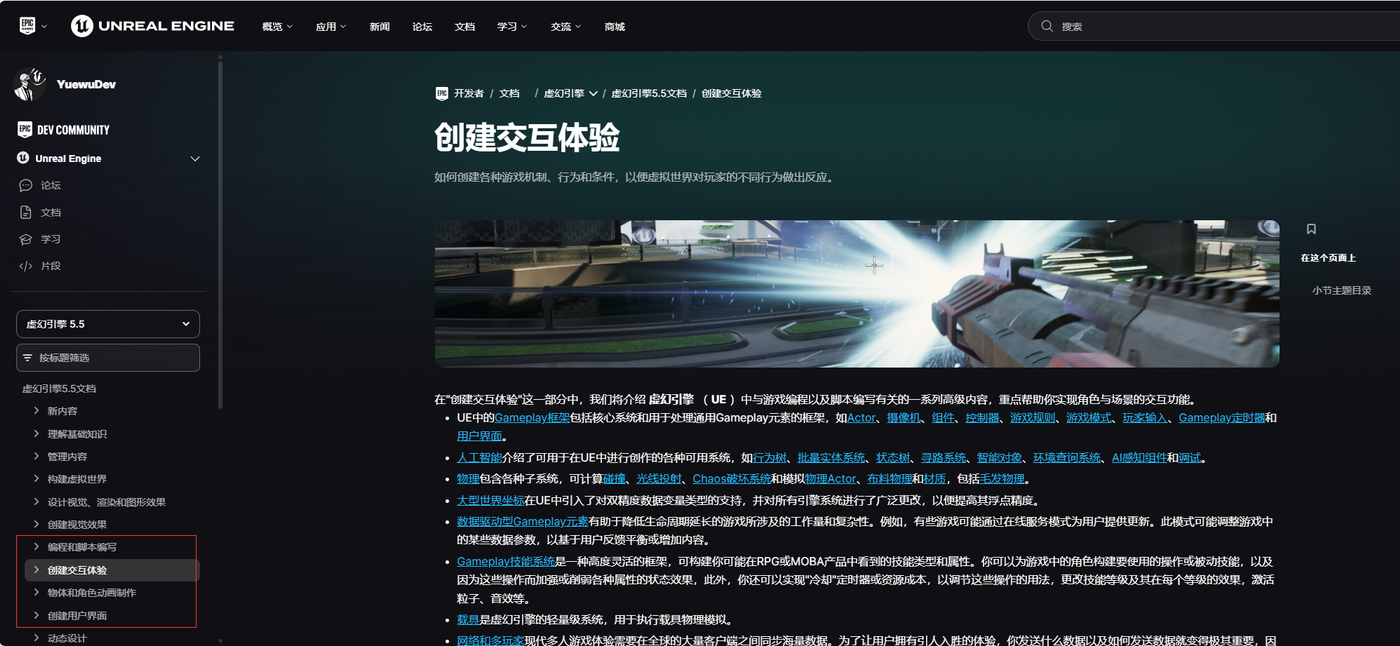The height and width of the screenshot is (646, 1400).
Task: Select 编程和脚本编写 in the docs tree
Action: [x=82, y=547]
